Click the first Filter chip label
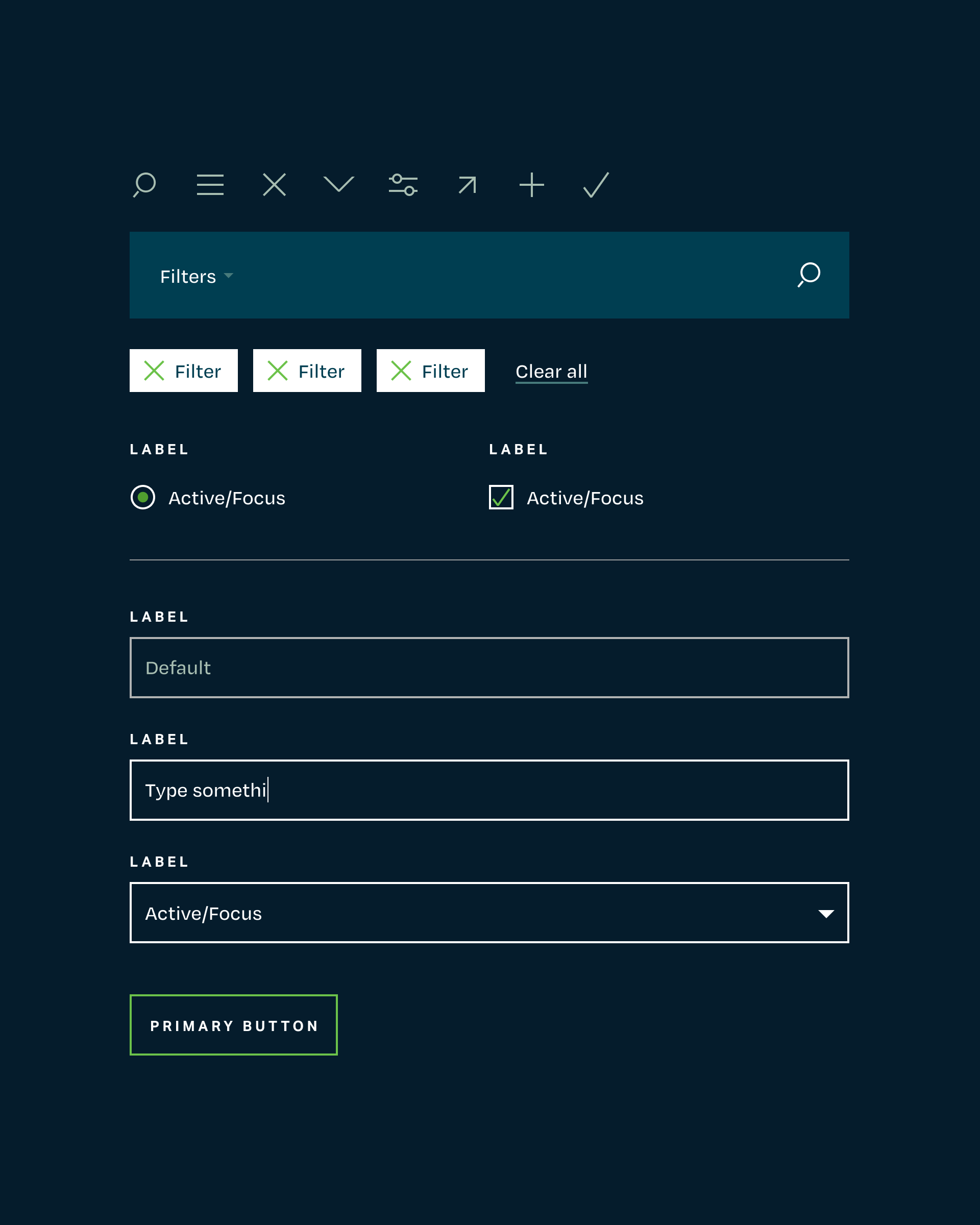Viewport: 980px width, 1225px height. tap(198, 372)
